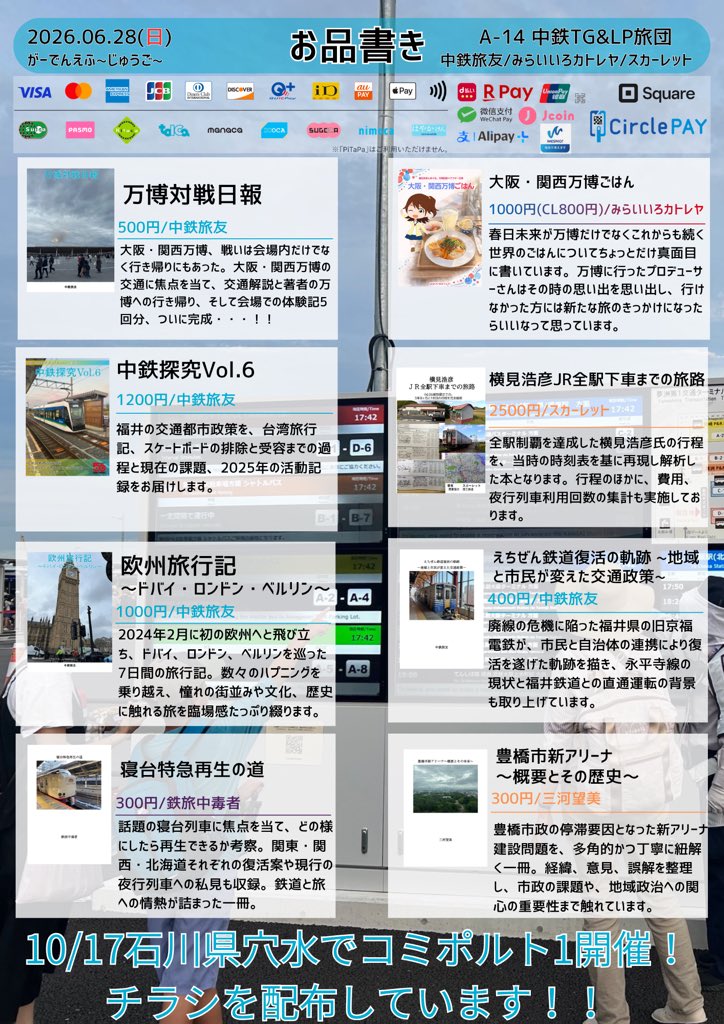The image size is (724, 1024).
Task: Click the SUGOCA logo
Action: [x=324, y=130]
